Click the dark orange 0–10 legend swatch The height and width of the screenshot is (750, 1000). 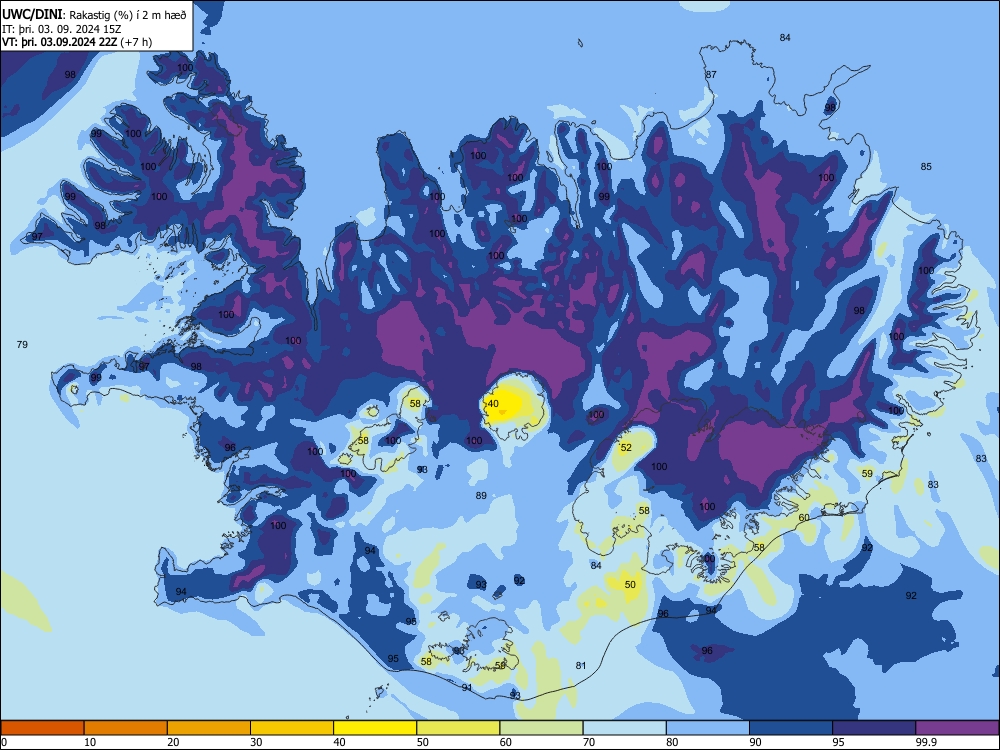pyautogui.click(x=42, y=728)
